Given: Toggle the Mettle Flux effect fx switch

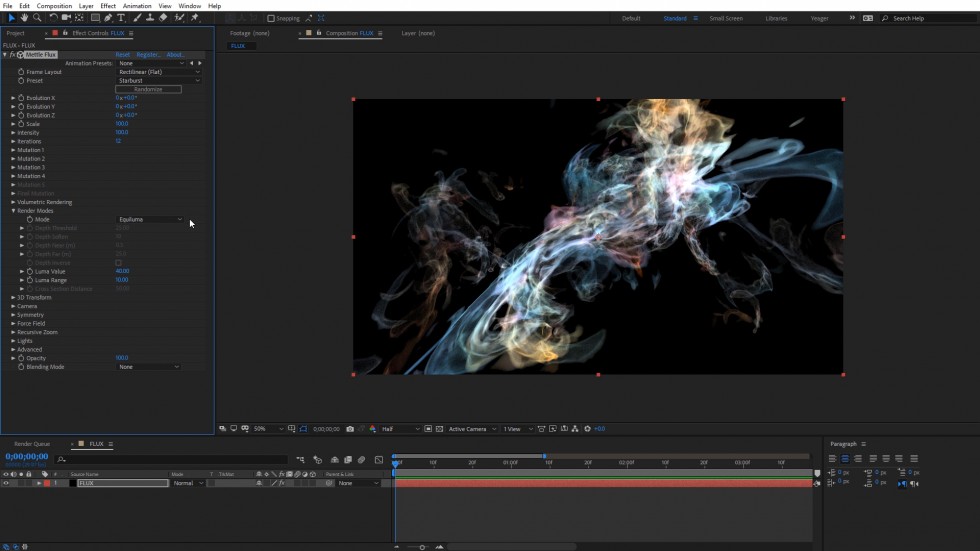Looking at the screenshot, I should 12,55.
